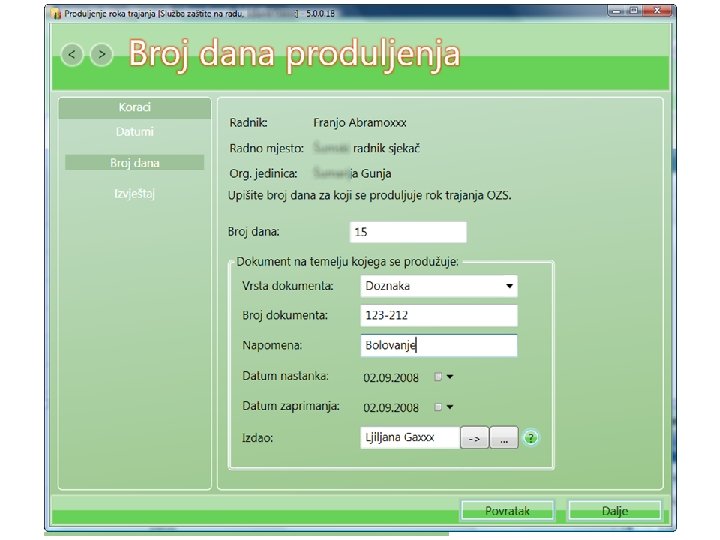This screenshot has width=720, height=540.
Task: Select the Broj dana step
Action: click(135, 163)
